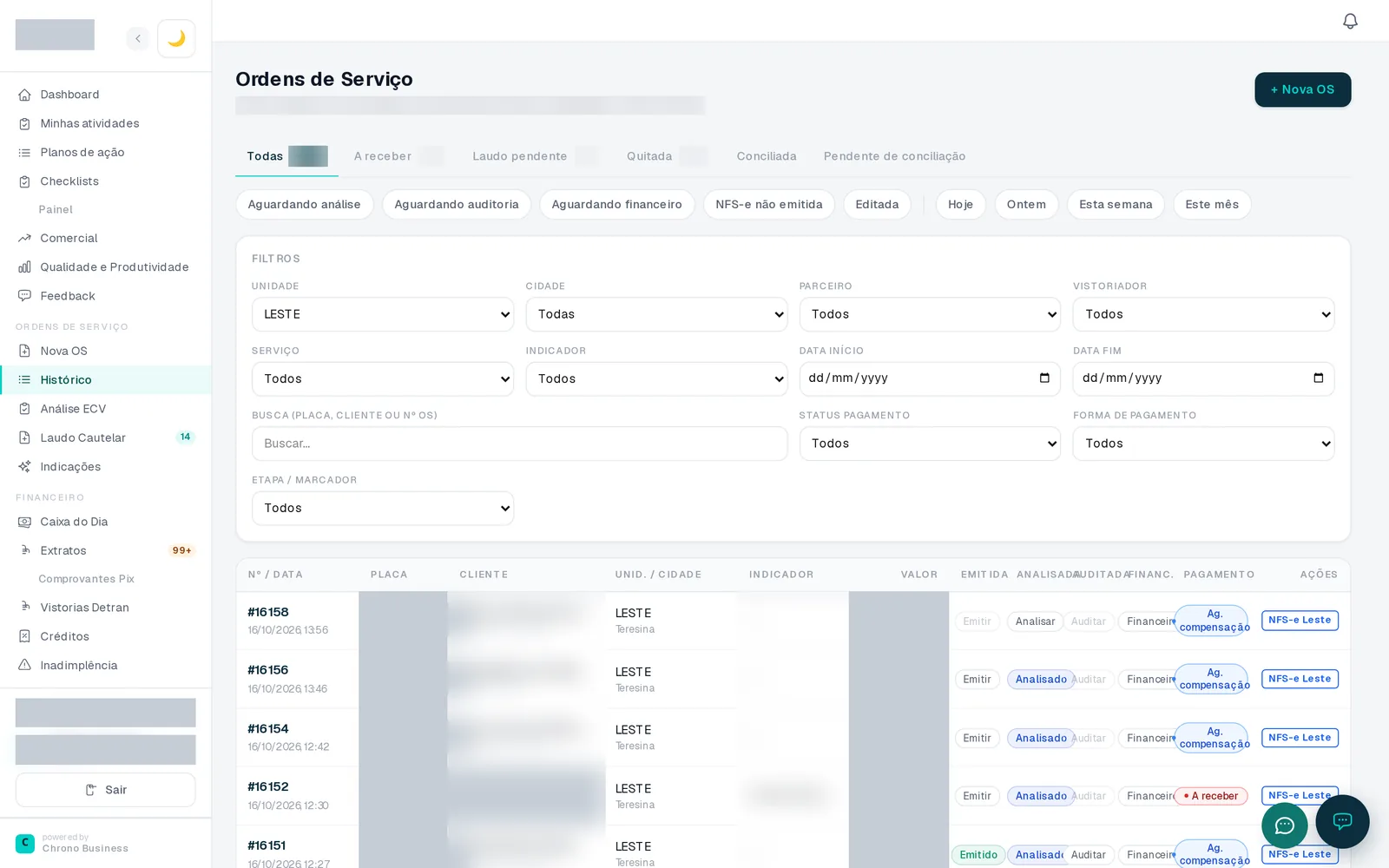This screenshot has height=868, width=1389.
Task: Open the Unidade dropdown showing LESTE
Action: click(x=383, y=314)
